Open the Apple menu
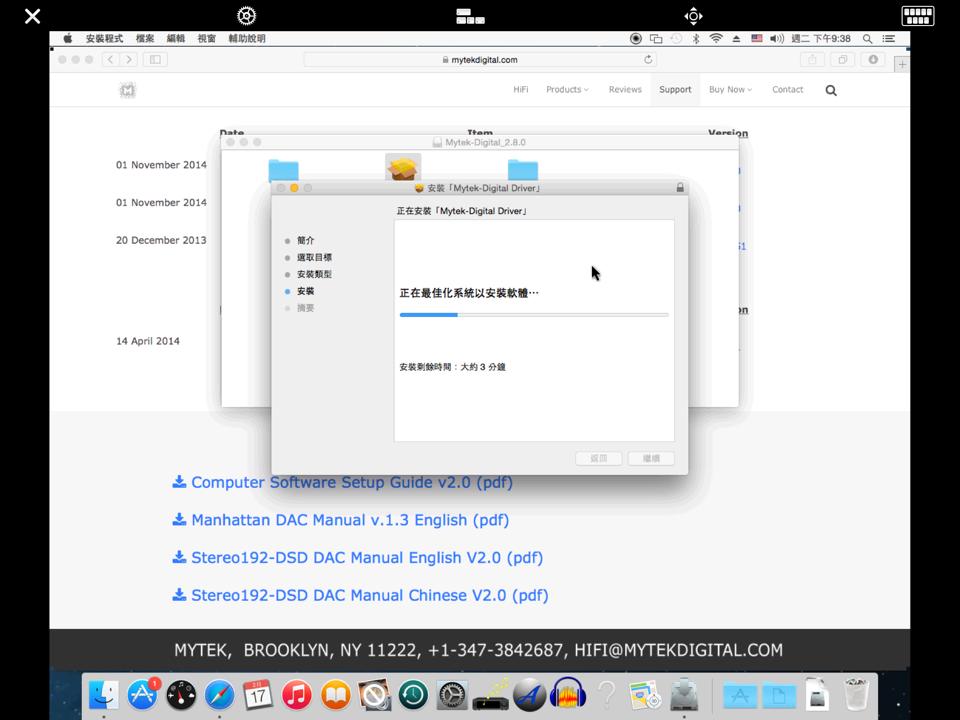Screen dimensions: 960x720 click(68, 38)
